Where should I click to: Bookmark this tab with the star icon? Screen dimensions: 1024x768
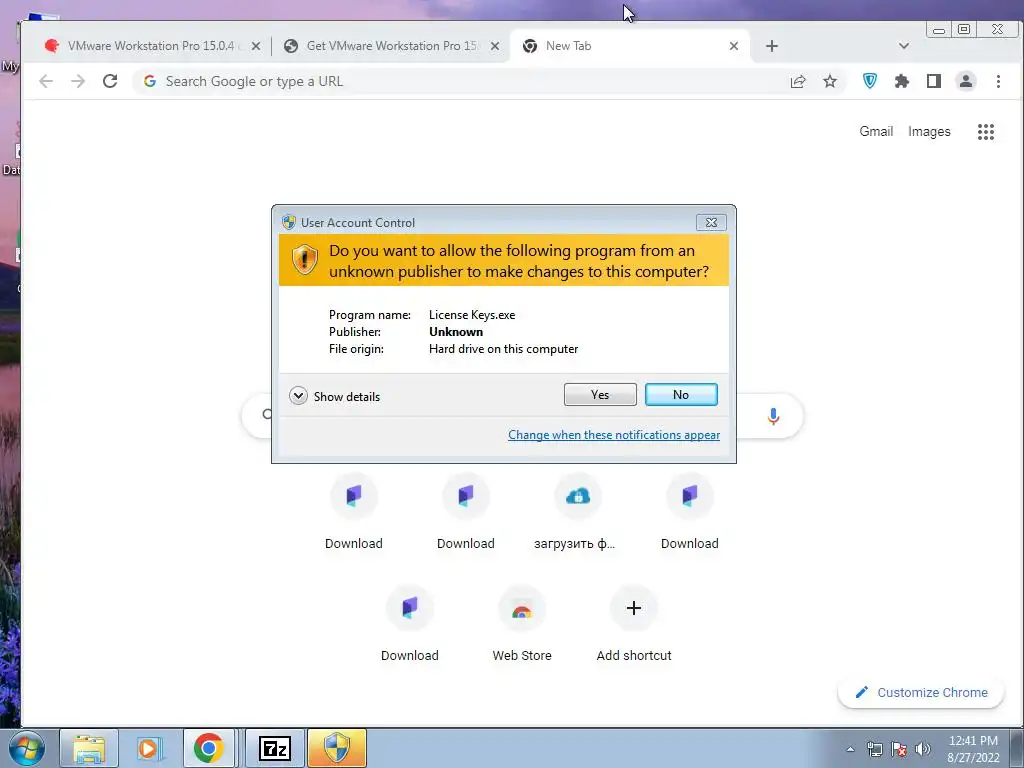[x=830, y=82]
